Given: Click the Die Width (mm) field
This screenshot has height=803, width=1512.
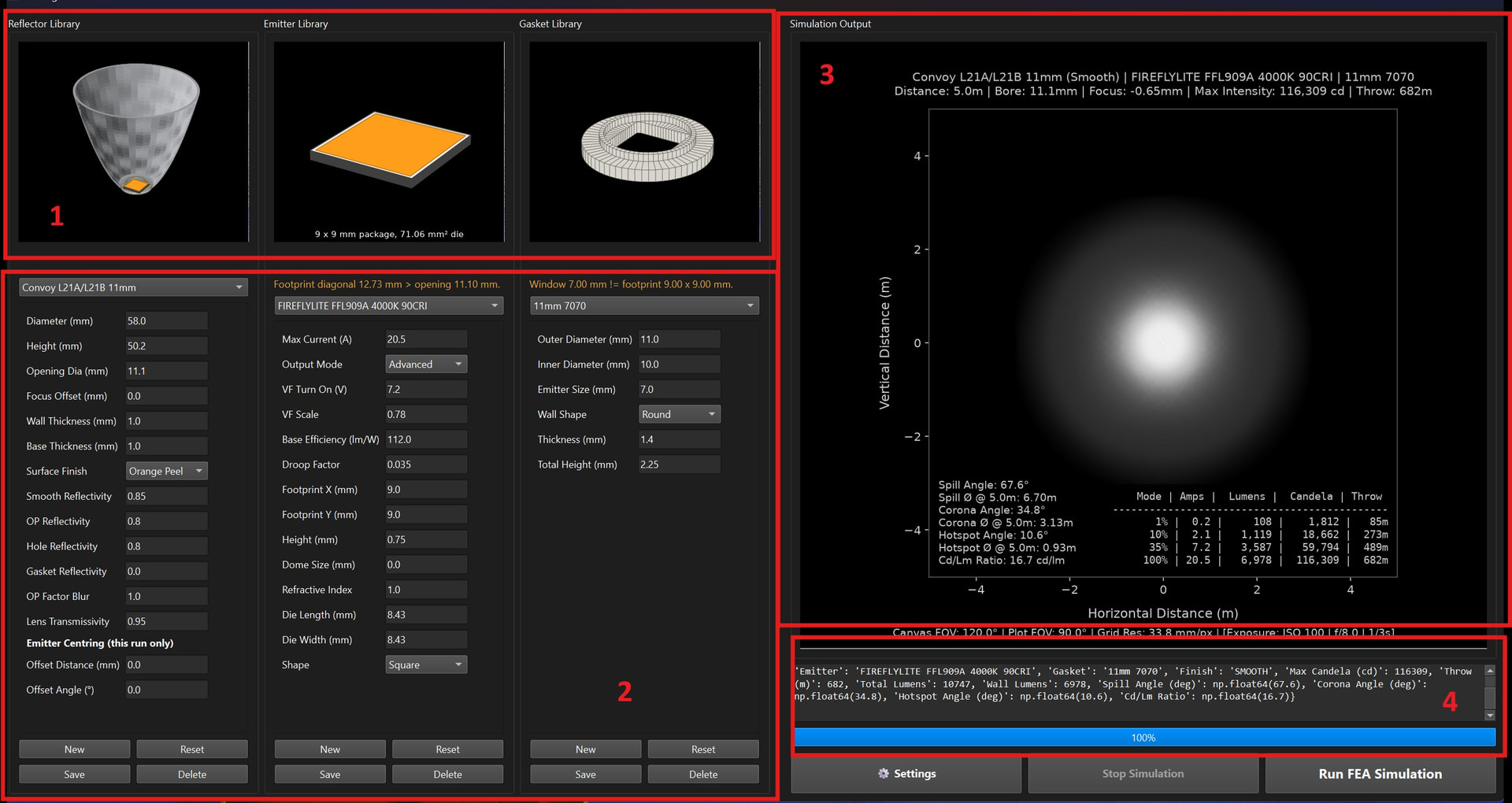Looking at the screenshot, I should tap(426, 640).
